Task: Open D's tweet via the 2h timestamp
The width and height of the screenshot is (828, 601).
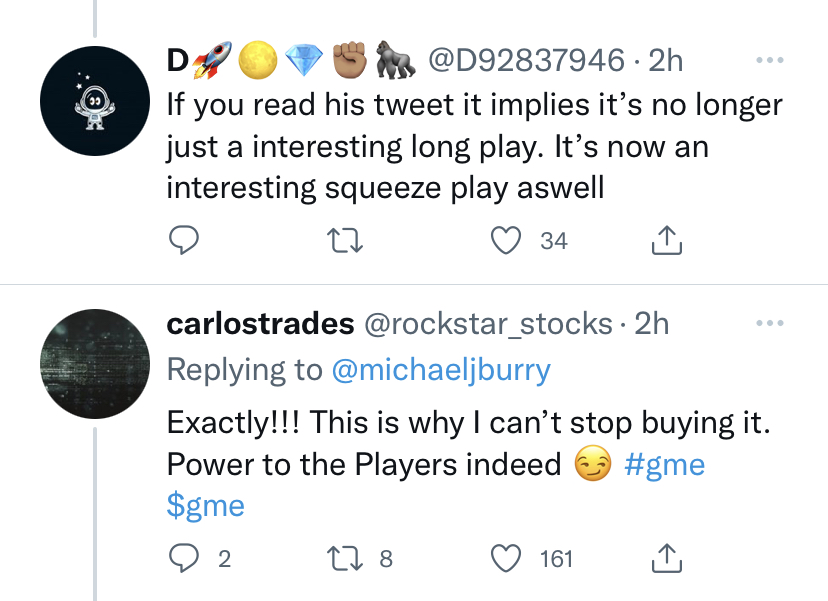Action: [666, 61]
